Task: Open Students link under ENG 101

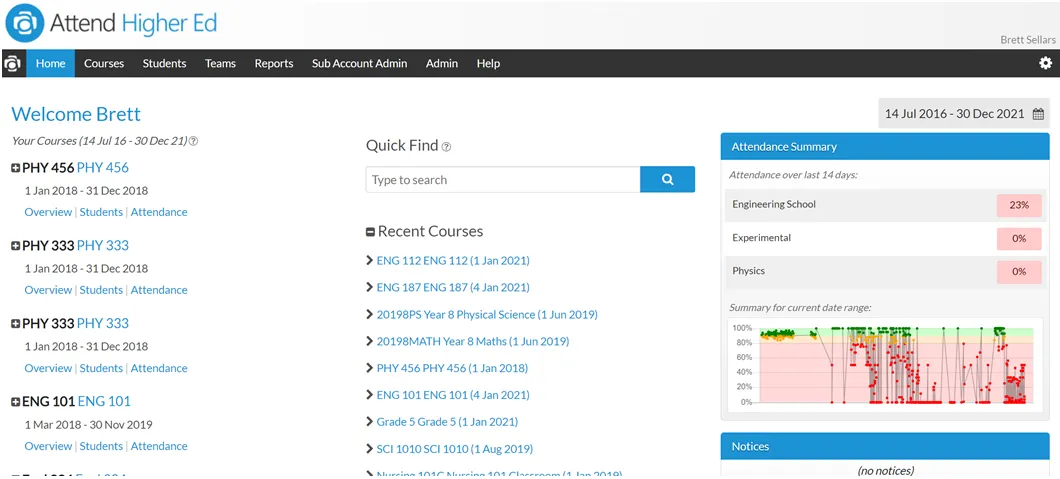Action: 101,446
